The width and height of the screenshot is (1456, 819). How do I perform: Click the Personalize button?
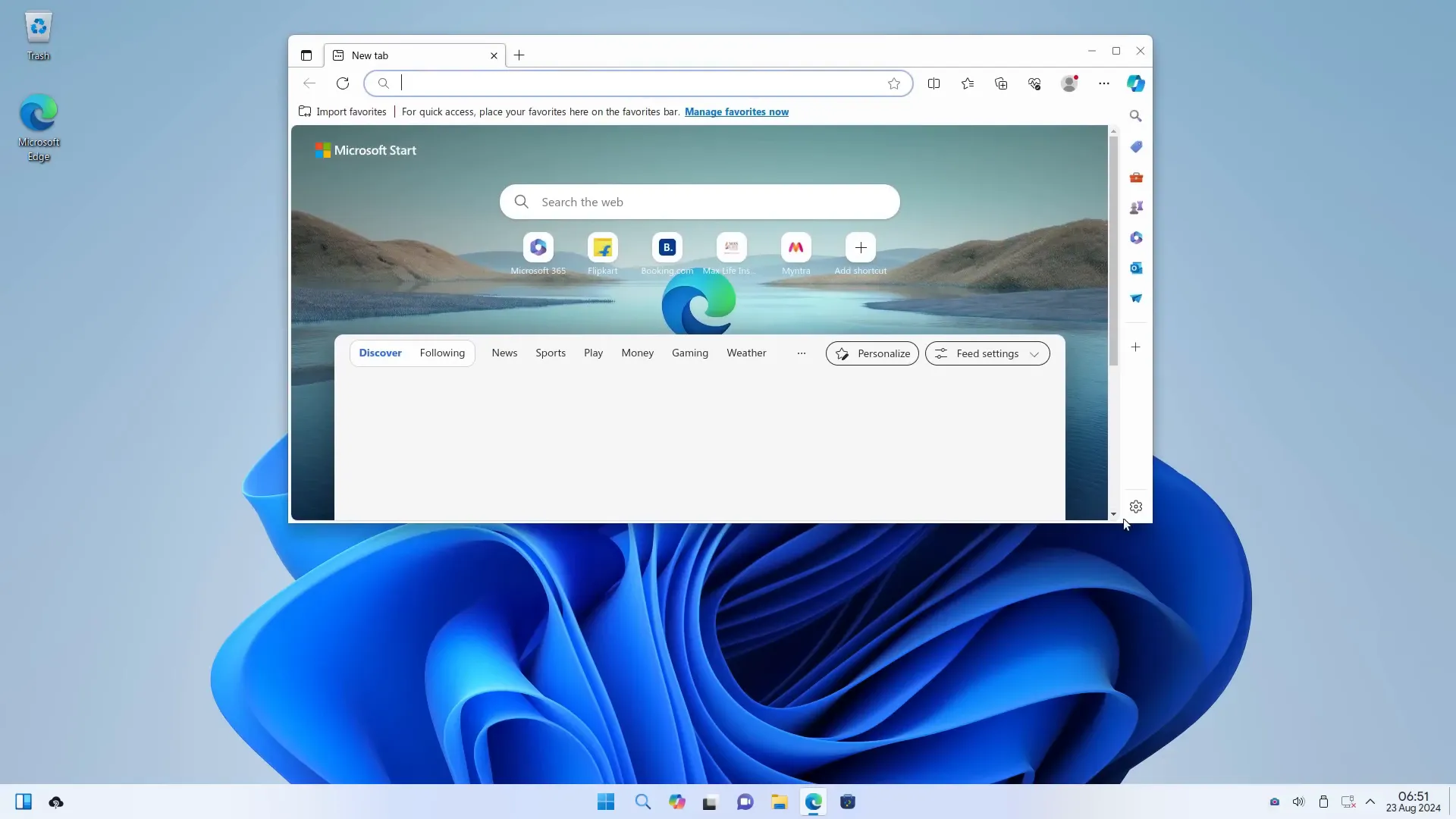tap(872, 353)
